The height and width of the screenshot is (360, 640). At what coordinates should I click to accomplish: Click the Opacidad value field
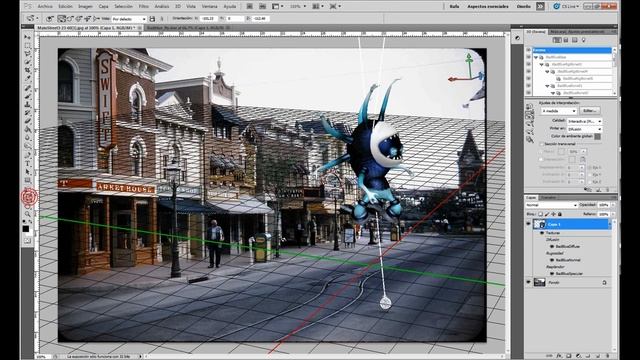603,205
